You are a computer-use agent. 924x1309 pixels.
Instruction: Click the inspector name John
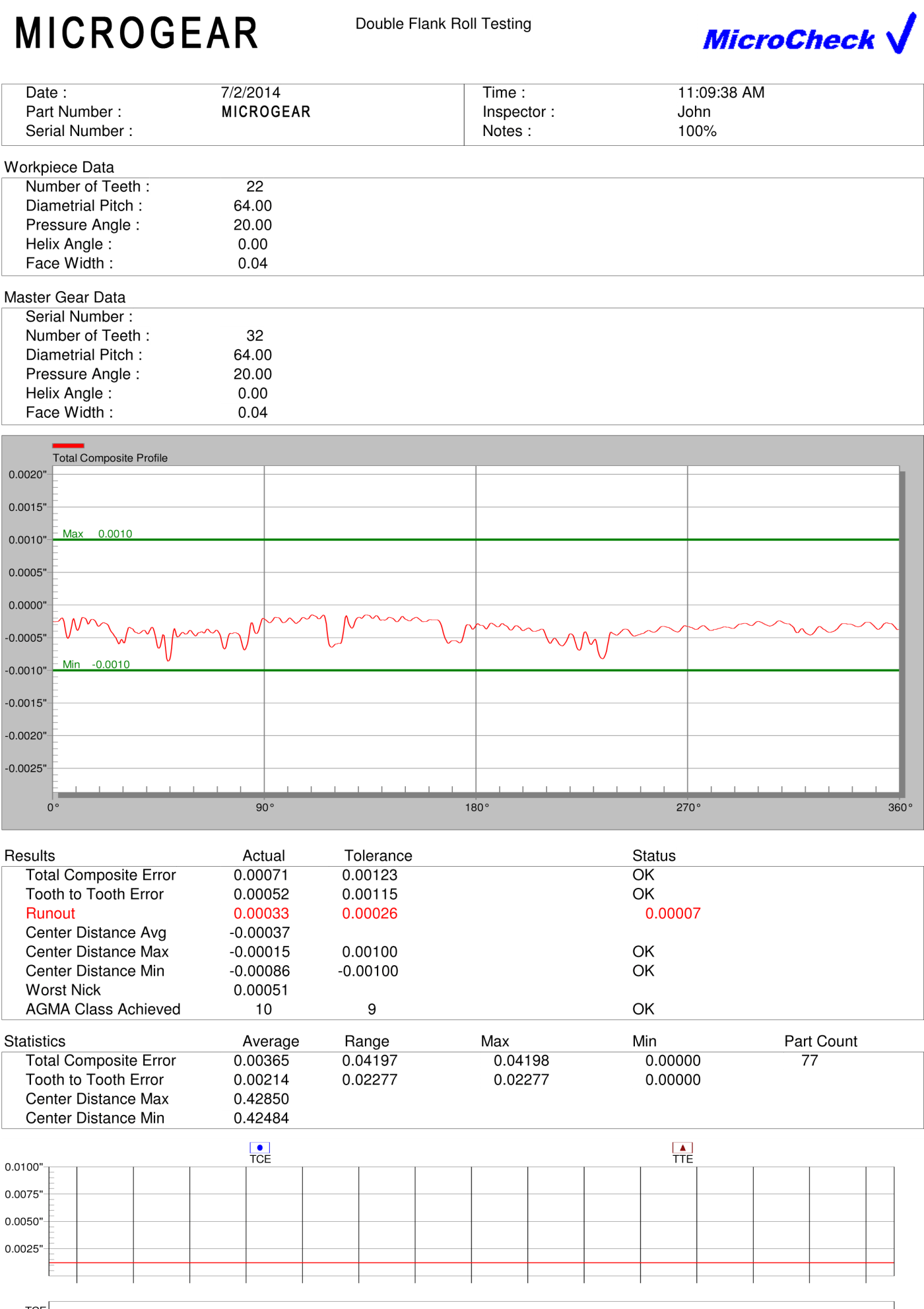[694, 112]
